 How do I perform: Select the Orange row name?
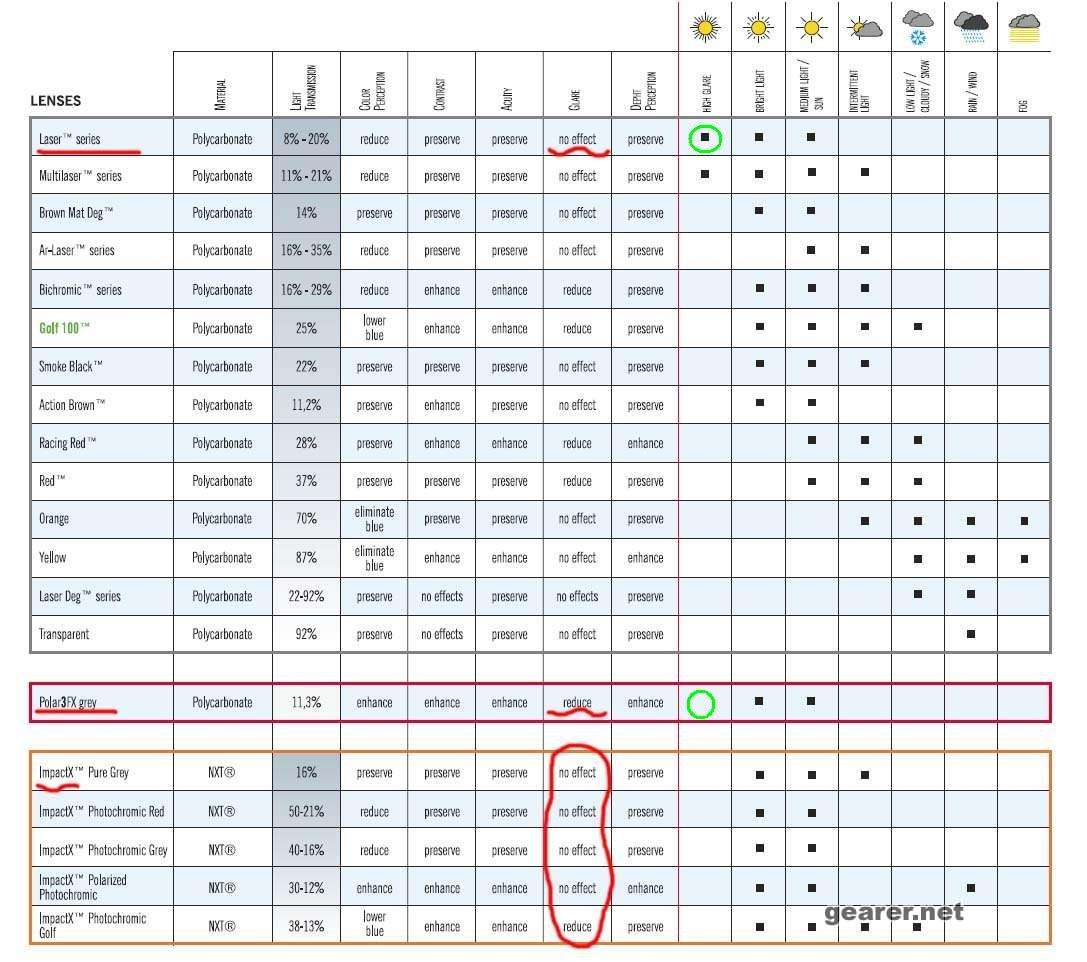click(x=54, y=518)
